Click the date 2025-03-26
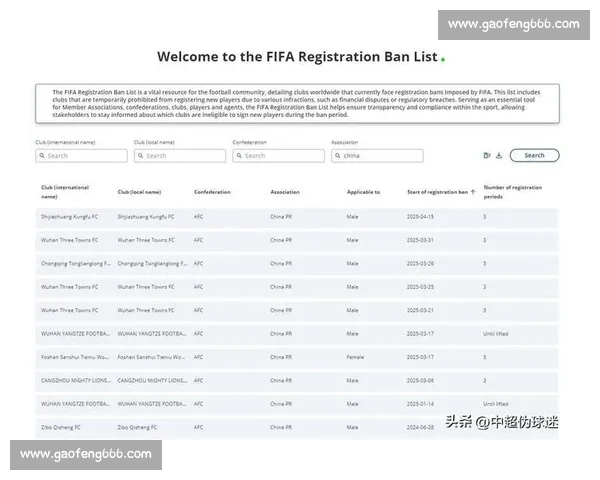Viewport: 600px width, 480px height. [x=420, y=263]
